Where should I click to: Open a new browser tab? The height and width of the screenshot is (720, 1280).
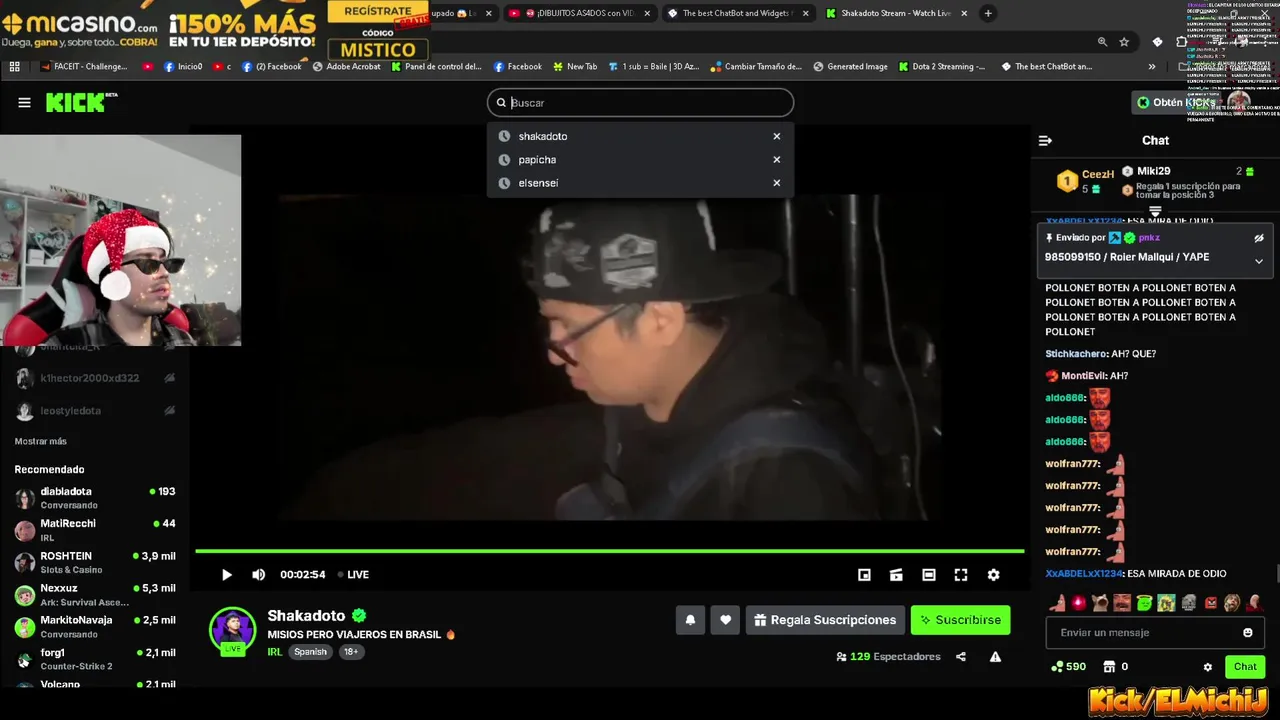(x=988, y=13)
